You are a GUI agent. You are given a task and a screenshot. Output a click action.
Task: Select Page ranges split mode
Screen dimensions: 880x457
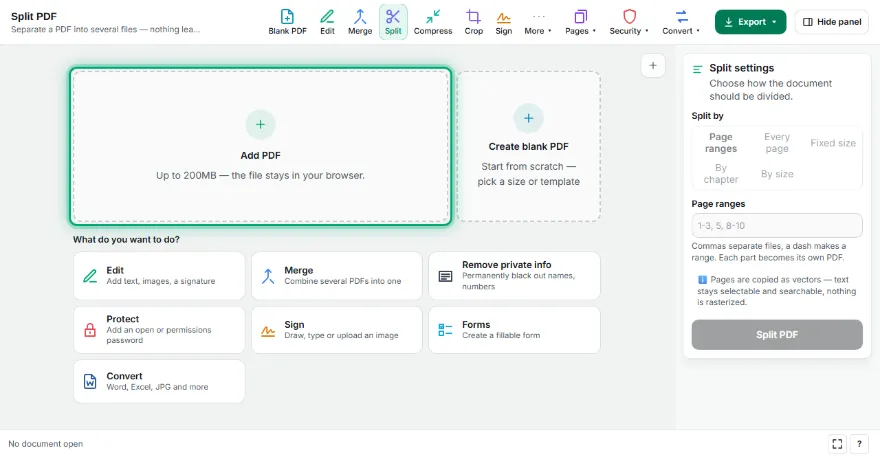point(721,143)
